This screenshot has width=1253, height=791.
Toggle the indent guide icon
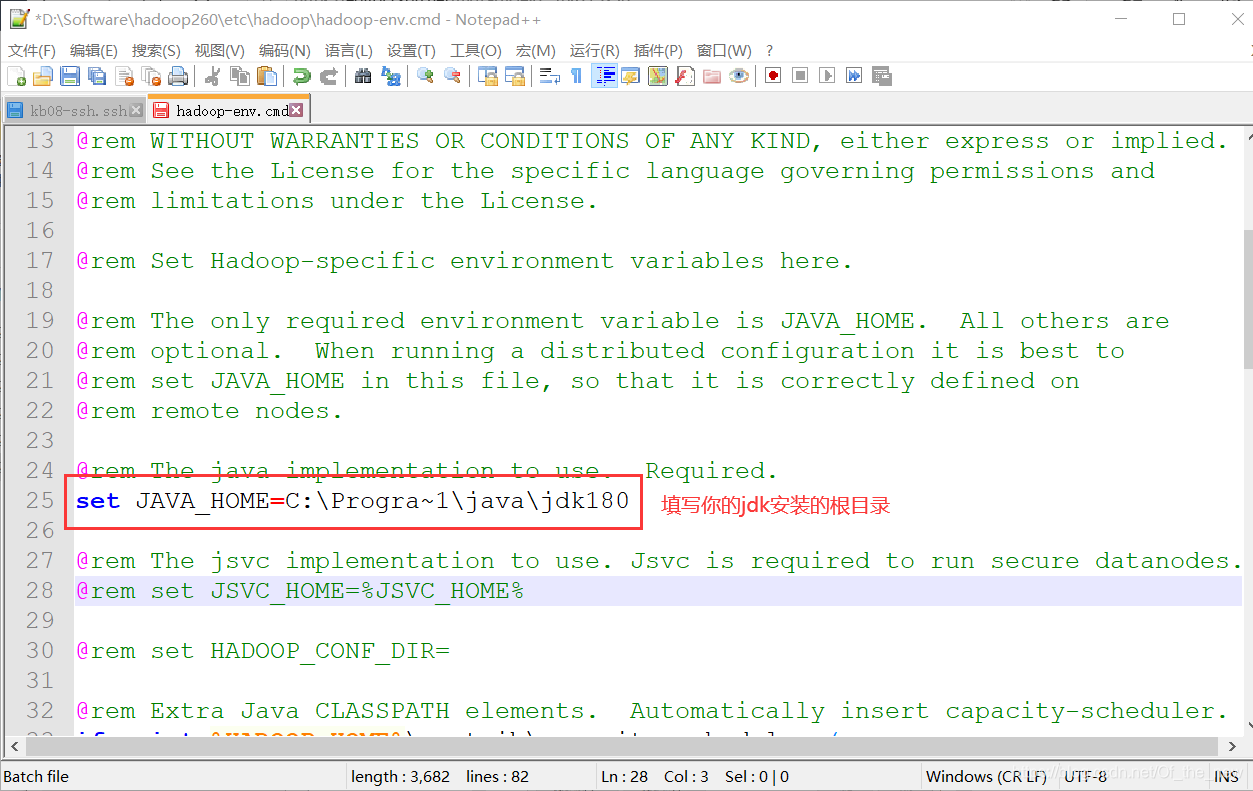604,76
